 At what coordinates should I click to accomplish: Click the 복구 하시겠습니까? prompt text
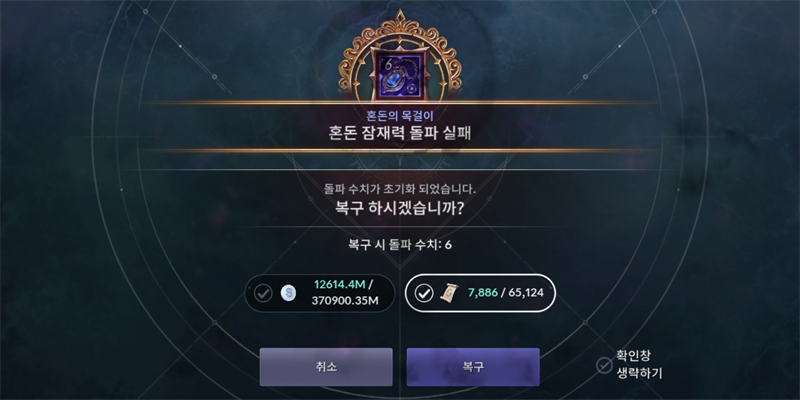pos(399,208)
